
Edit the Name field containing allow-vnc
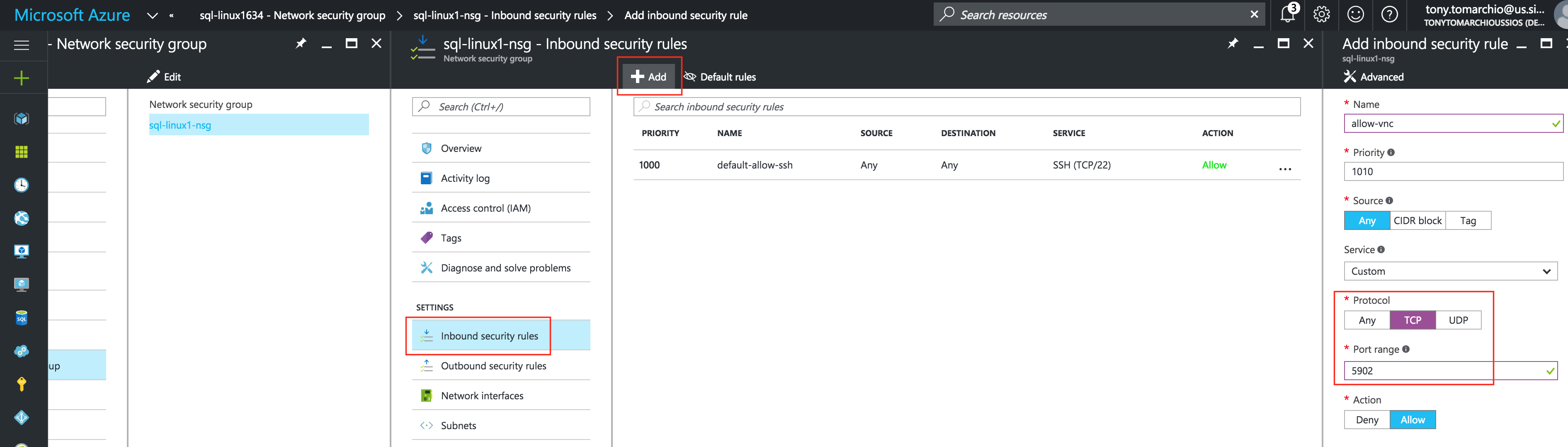click(x=1454, y=123)
